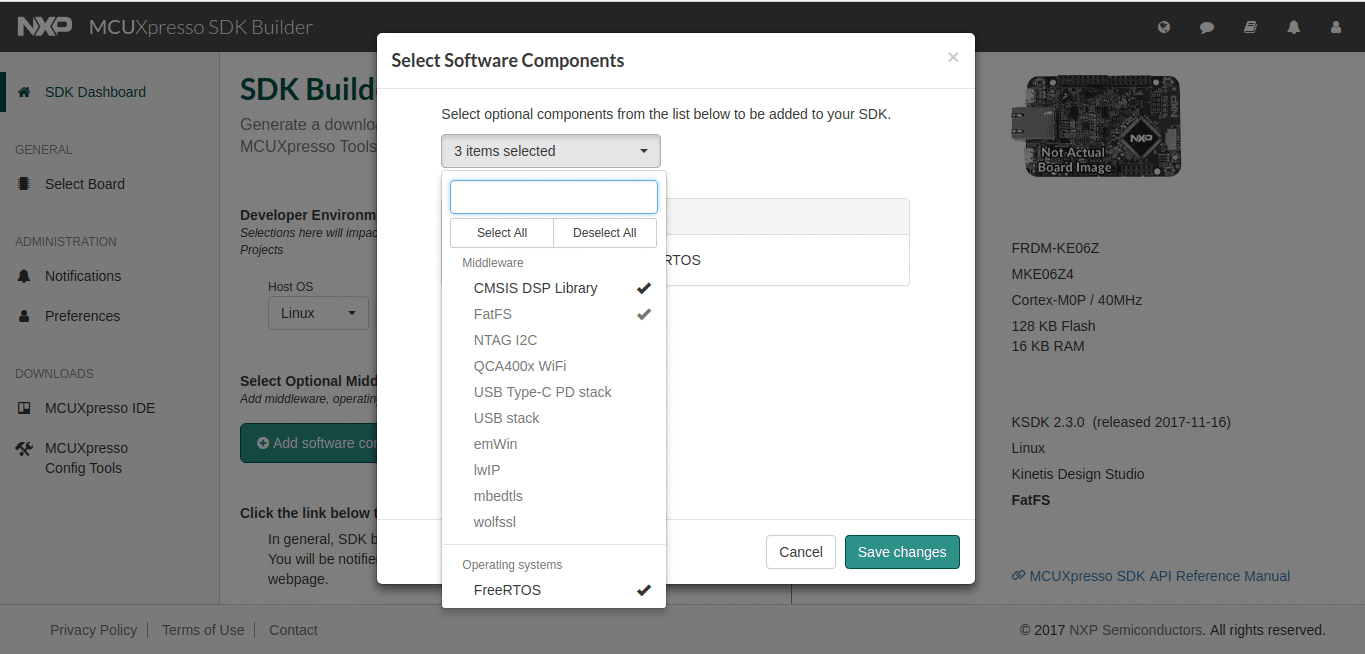
Task: Open Contact footer link
Action: point(293,630)
